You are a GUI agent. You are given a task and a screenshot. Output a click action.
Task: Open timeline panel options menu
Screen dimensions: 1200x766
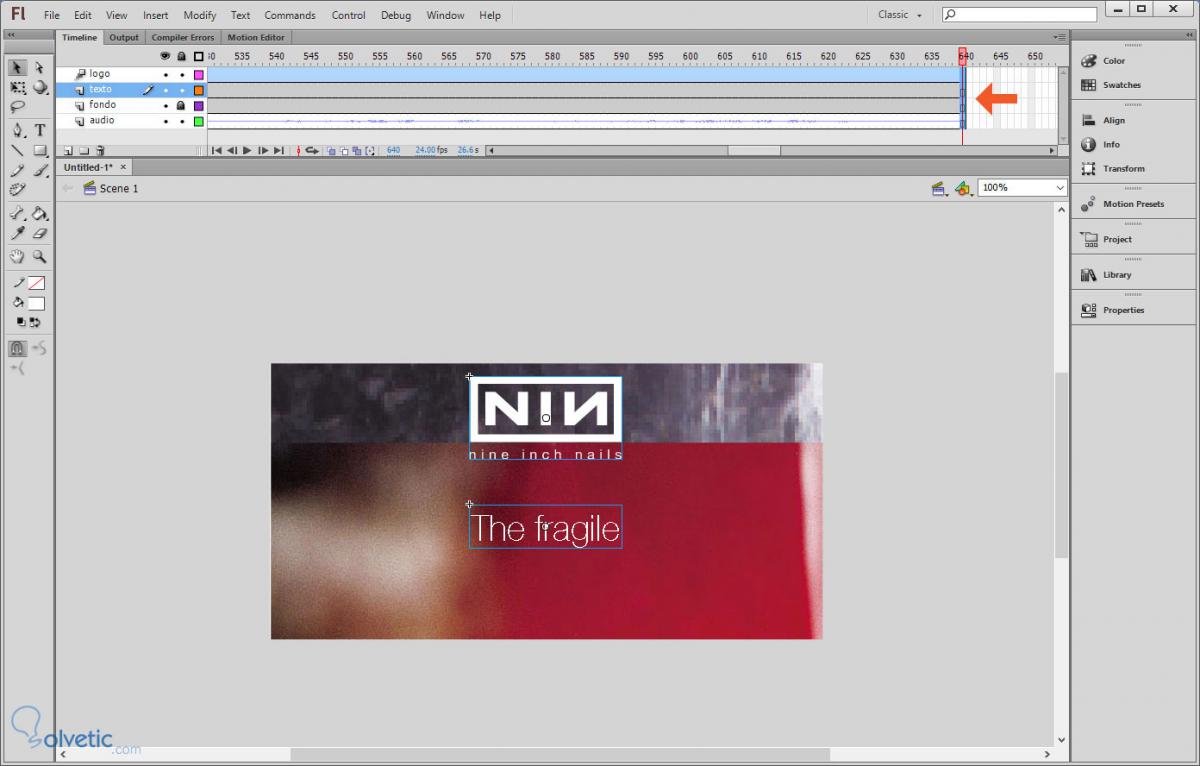[x=1058, y=38]
